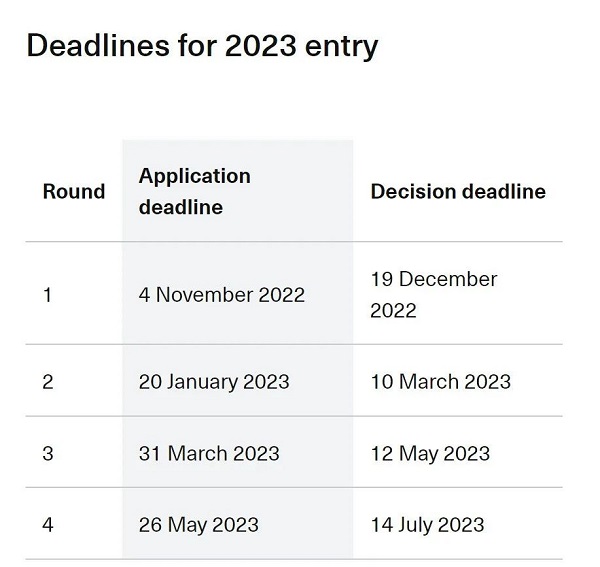Click the '26 May 2023' application deadline
This screenshot has width=600, height=567.
[x=199, y=524]
